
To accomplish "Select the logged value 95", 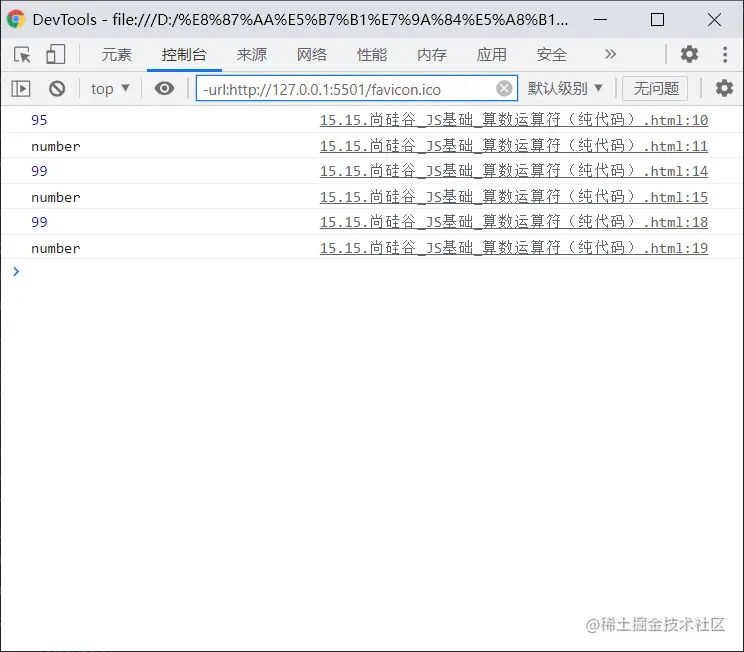I will (x=39, y=120).
